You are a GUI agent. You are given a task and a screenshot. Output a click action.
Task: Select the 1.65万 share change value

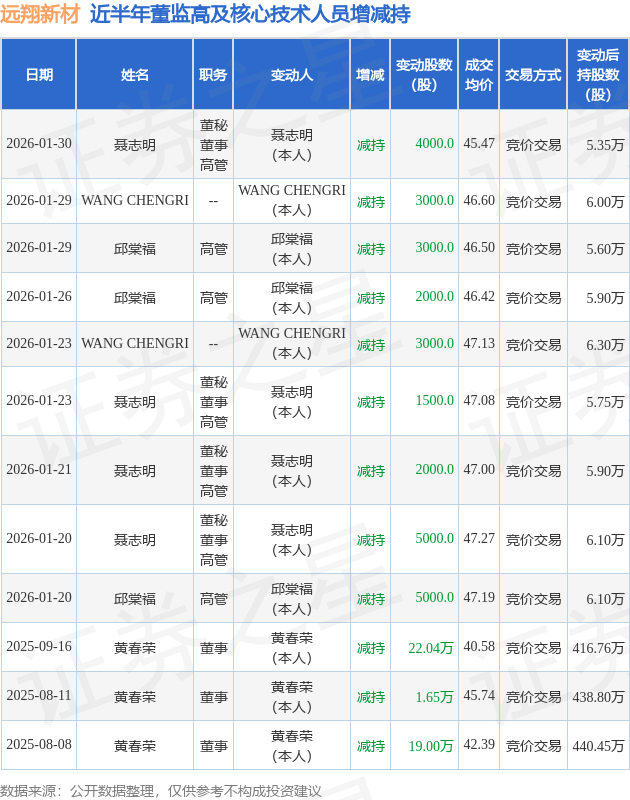tap(435, 697)
